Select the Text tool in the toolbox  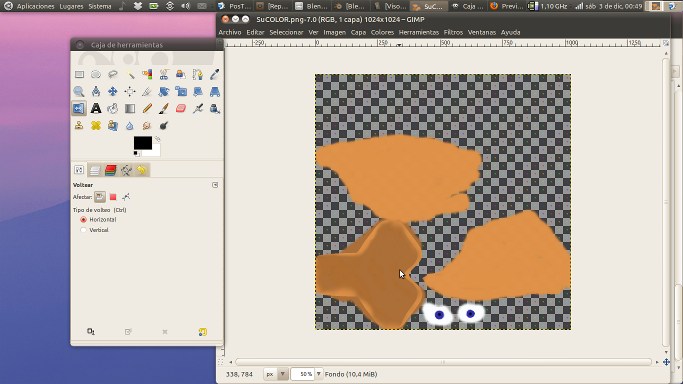[96, 108]
